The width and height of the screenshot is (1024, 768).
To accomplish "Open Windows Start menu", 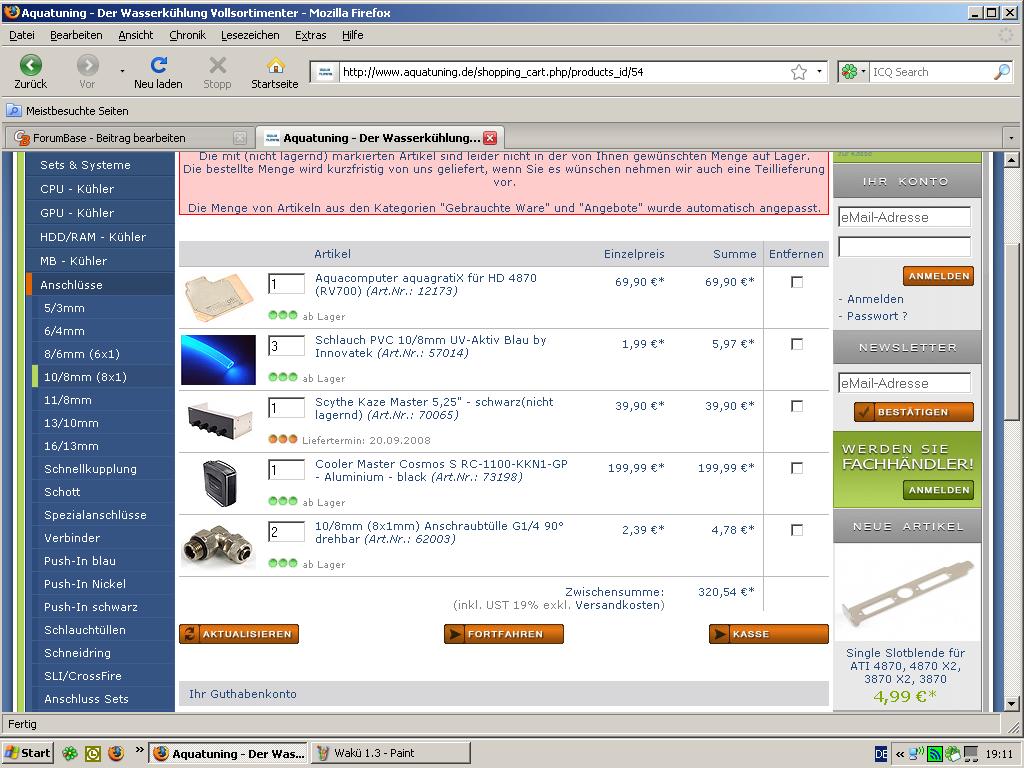I will coord(27,753).
